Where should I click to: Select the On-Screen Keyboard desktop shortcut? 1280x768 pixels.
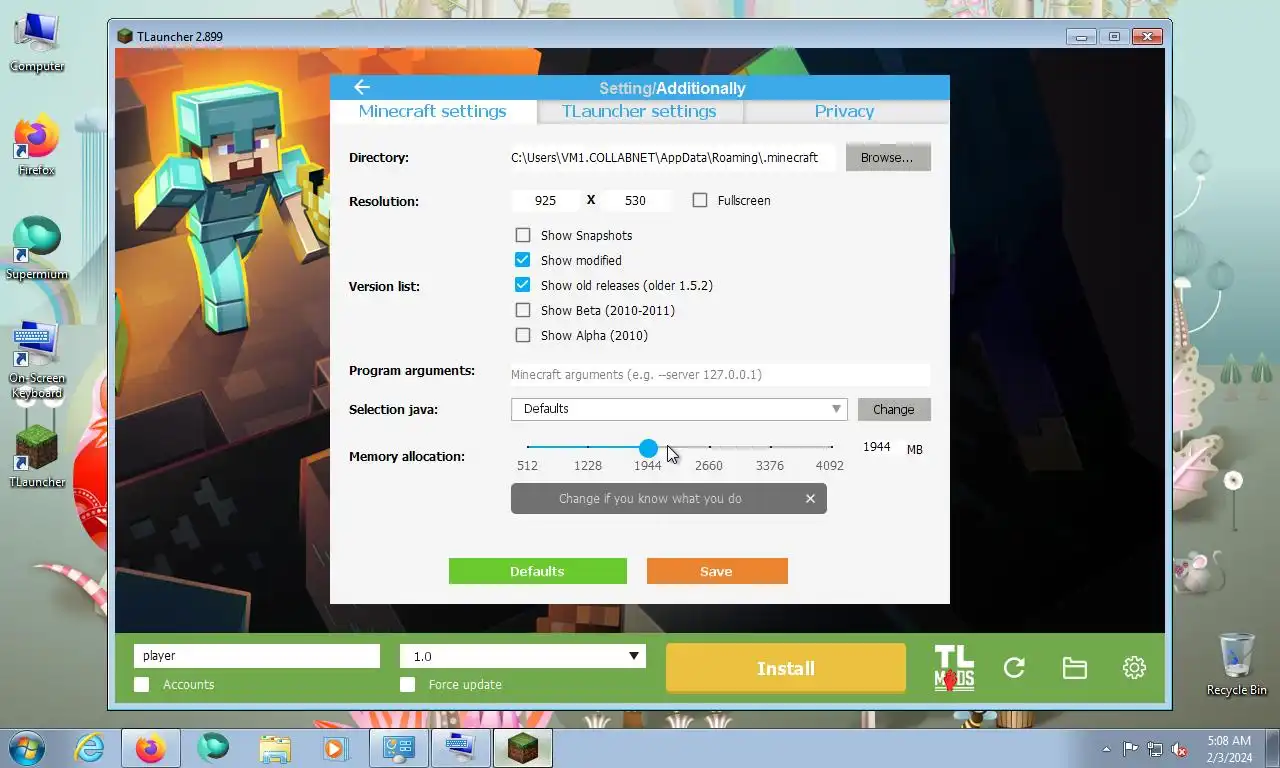(x=37, y=360)
